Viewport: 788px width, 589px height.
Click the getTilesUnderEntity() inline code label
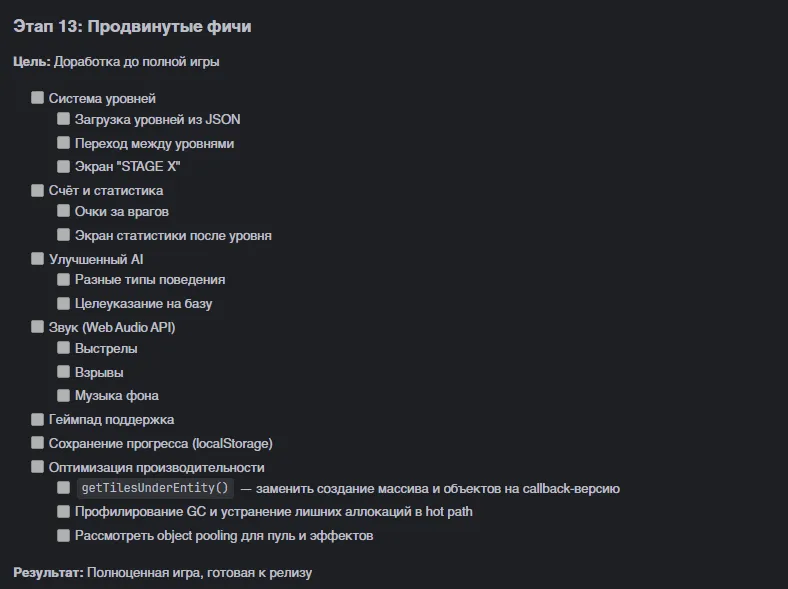154,489
